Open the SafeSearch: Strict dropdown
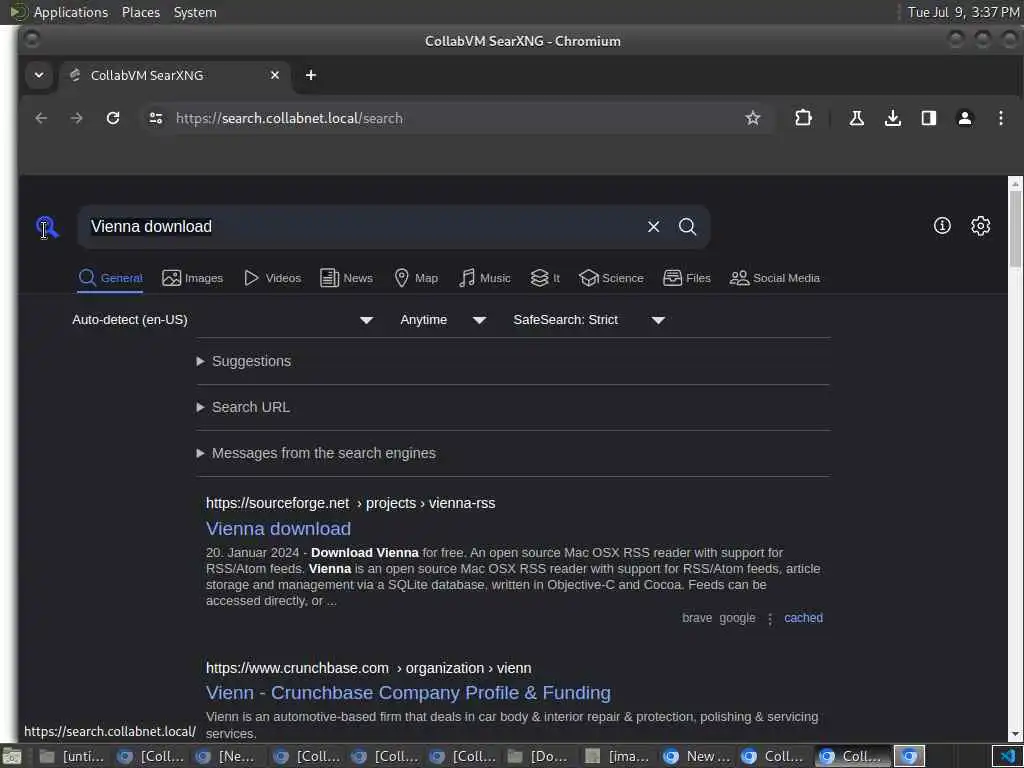The height and width of the screenshot is (768, 1024). tap(588, 320)
